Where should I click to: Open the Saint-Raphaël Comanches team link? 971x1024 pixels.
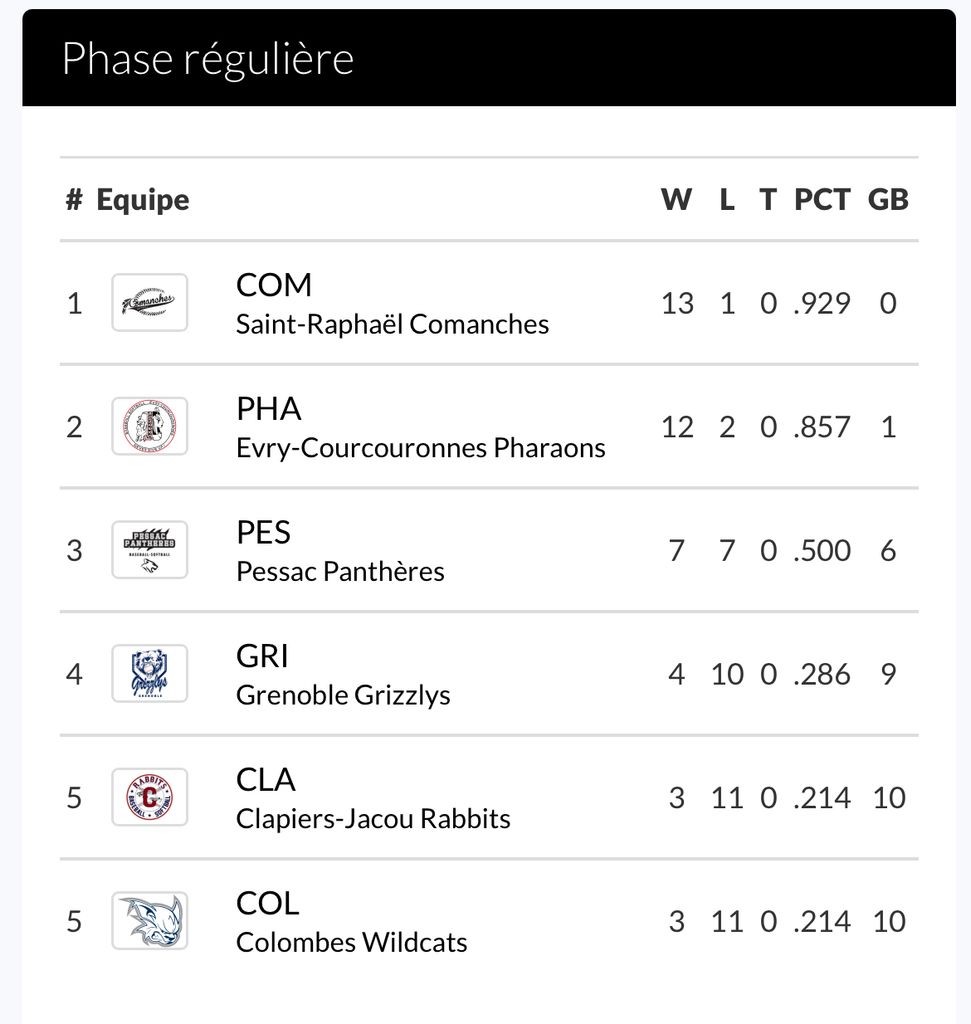(x=392, y=324)
